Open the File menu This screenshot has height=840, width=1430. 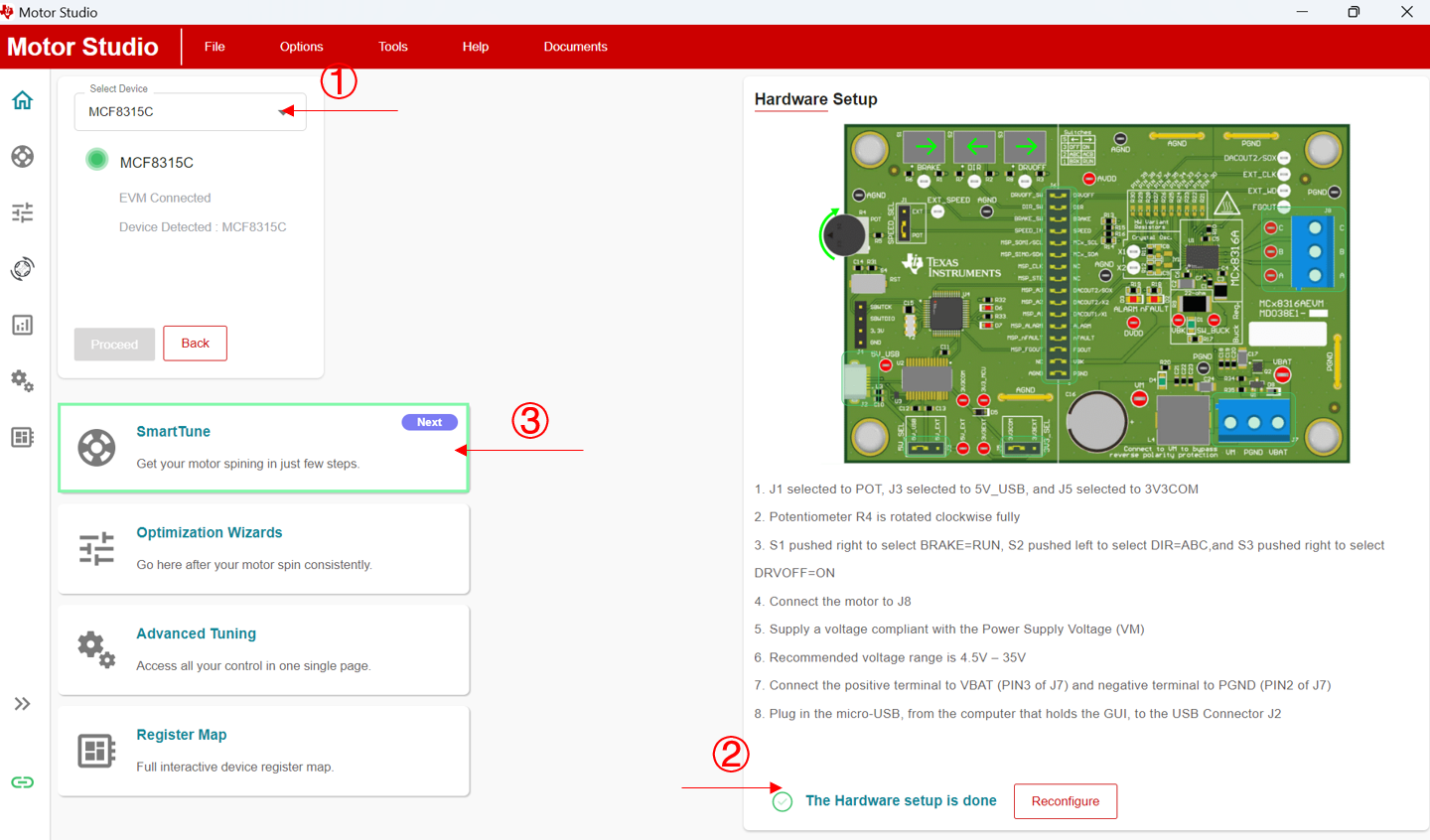pos(214,47)
